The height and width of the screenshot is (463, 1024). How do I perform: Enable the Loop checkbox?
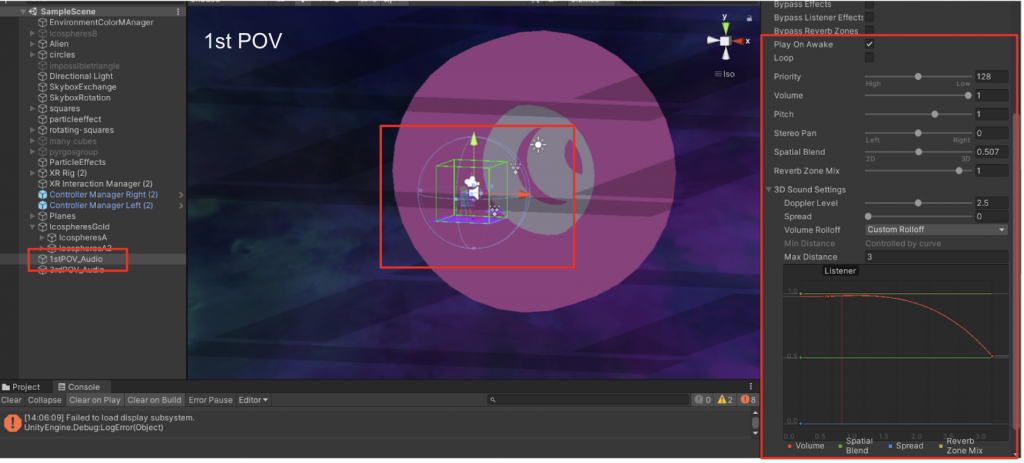[x=869, y=58]
